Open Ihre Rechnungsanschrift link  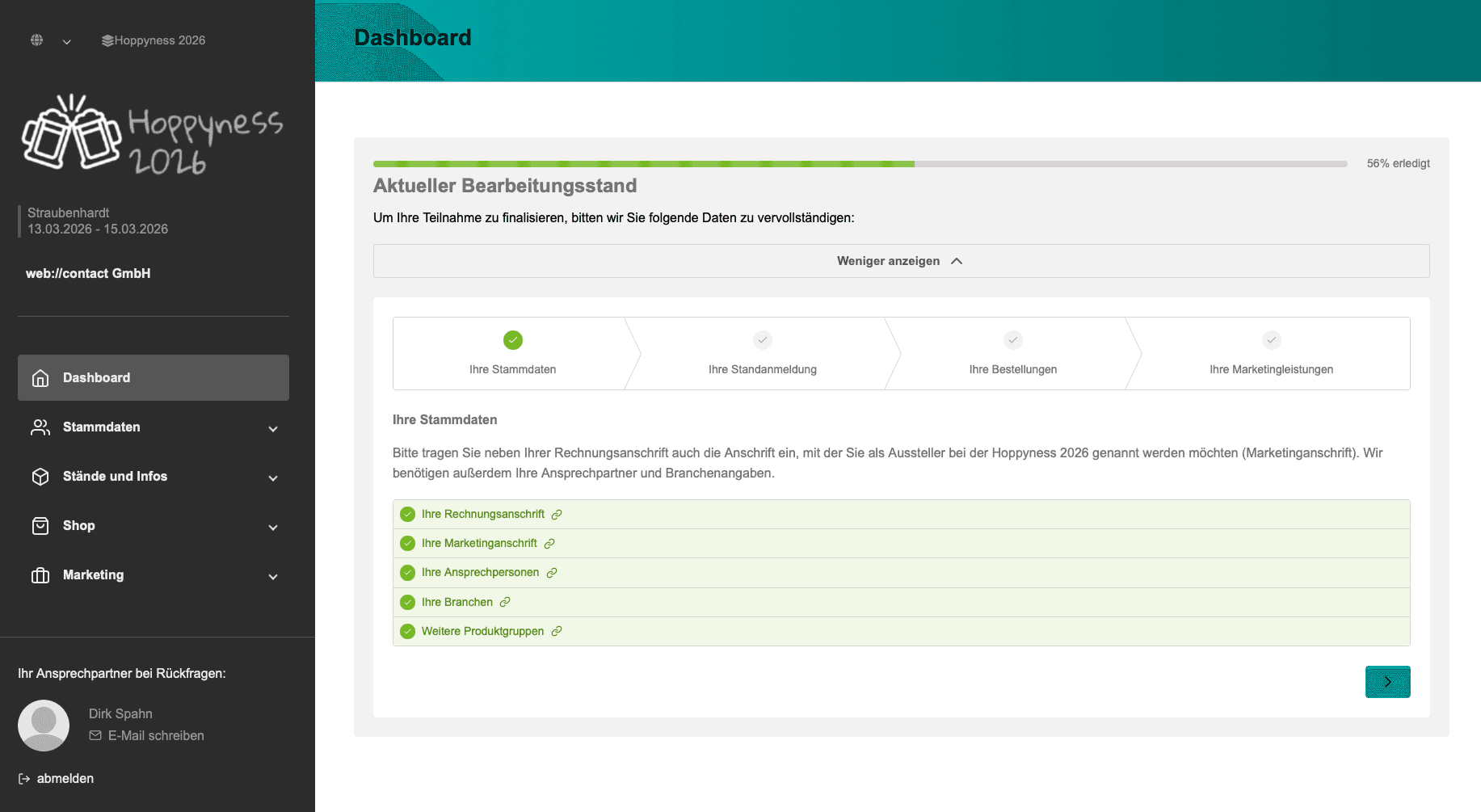click(483, 514)
